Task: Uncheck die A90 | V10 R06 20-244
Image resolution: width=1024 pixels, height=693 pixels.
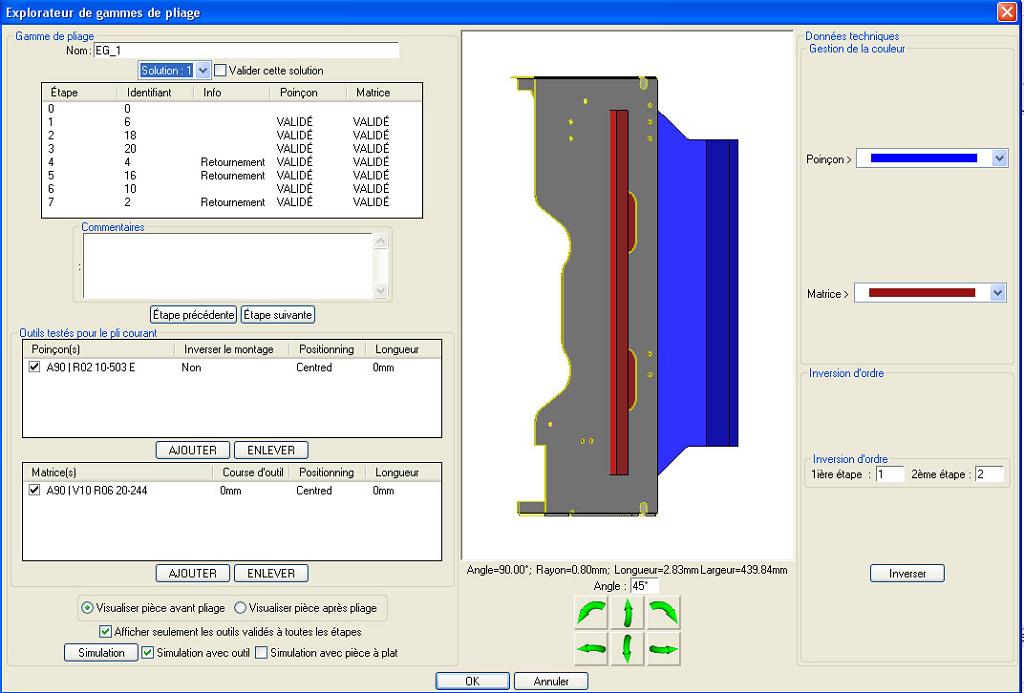Action: tap(35, 490)
